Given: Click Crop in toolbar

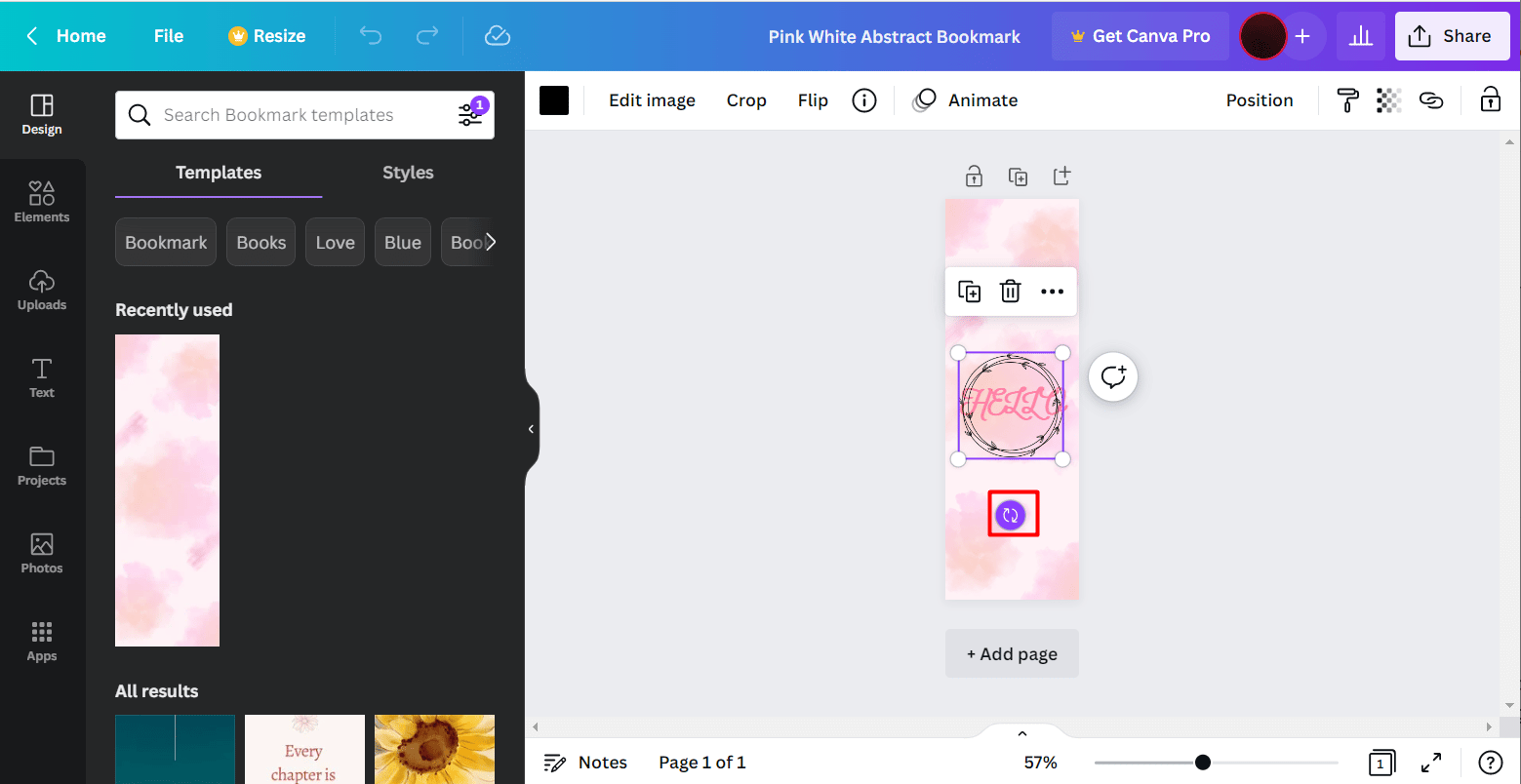Looking at the screenshot, I should pyautogui.click(x=746, y=100).
